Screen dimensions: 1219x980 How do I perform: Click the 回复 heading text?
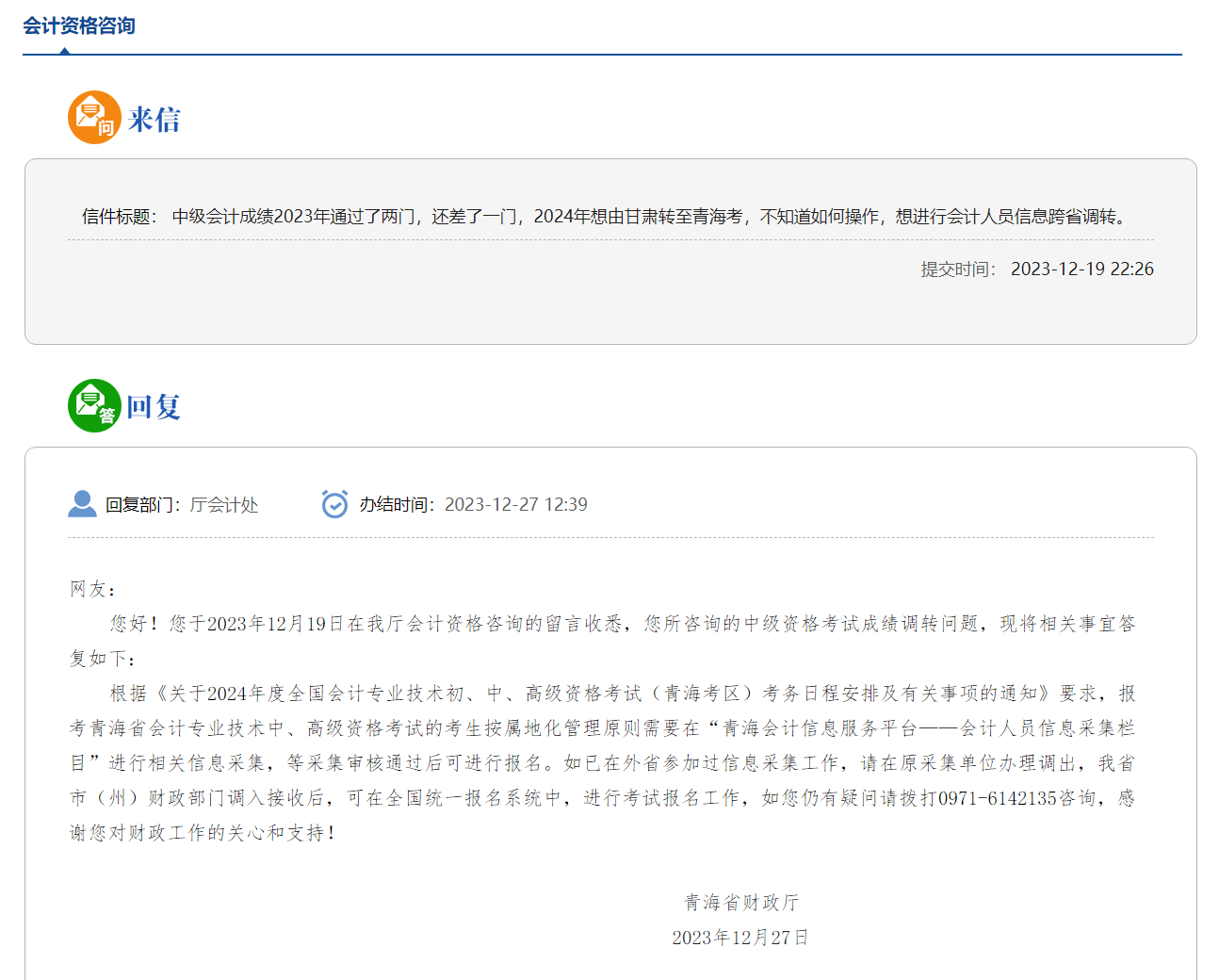pyautogui.click(x=153, y=407)
